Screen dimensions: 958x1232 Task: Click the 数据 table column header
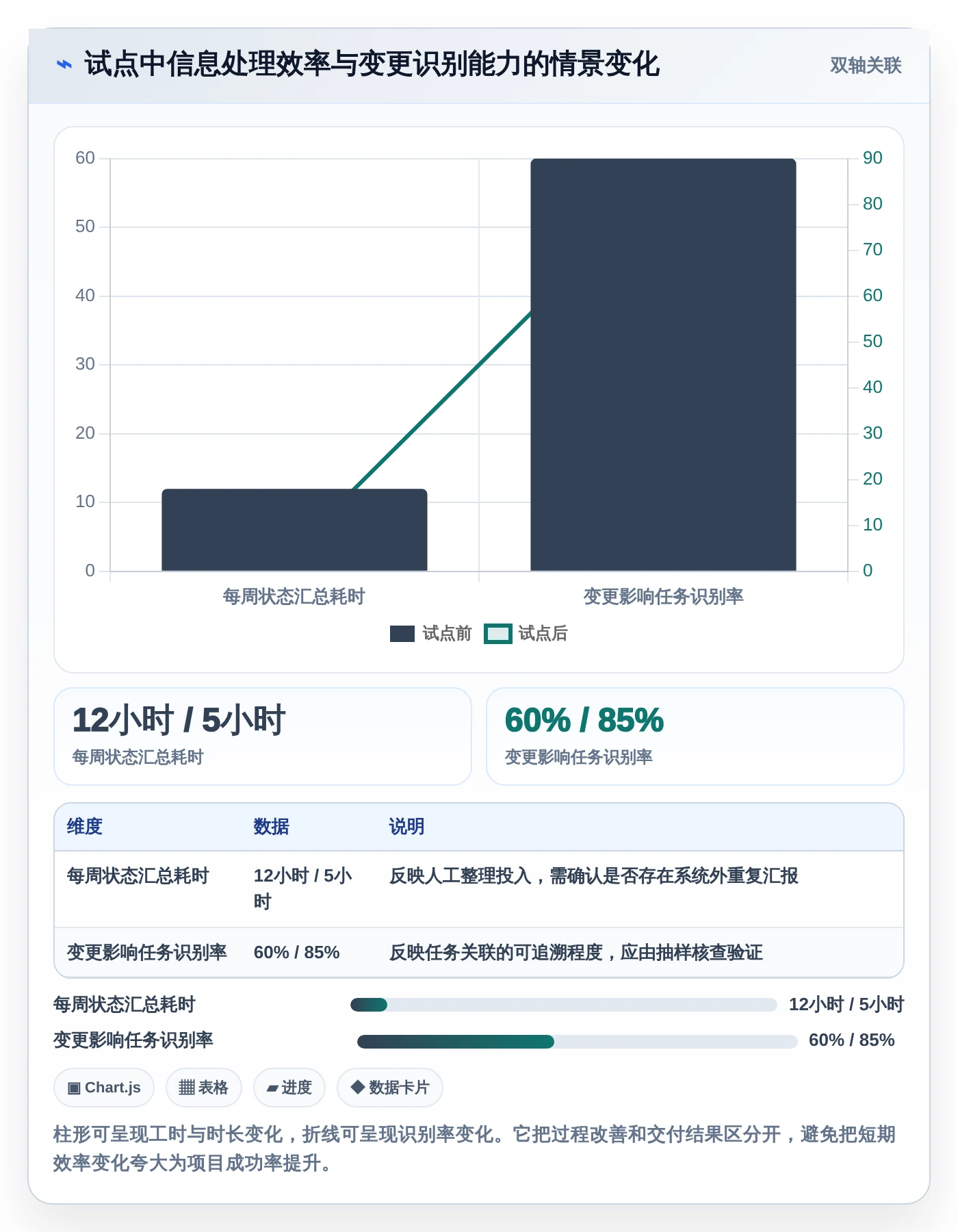271,827
